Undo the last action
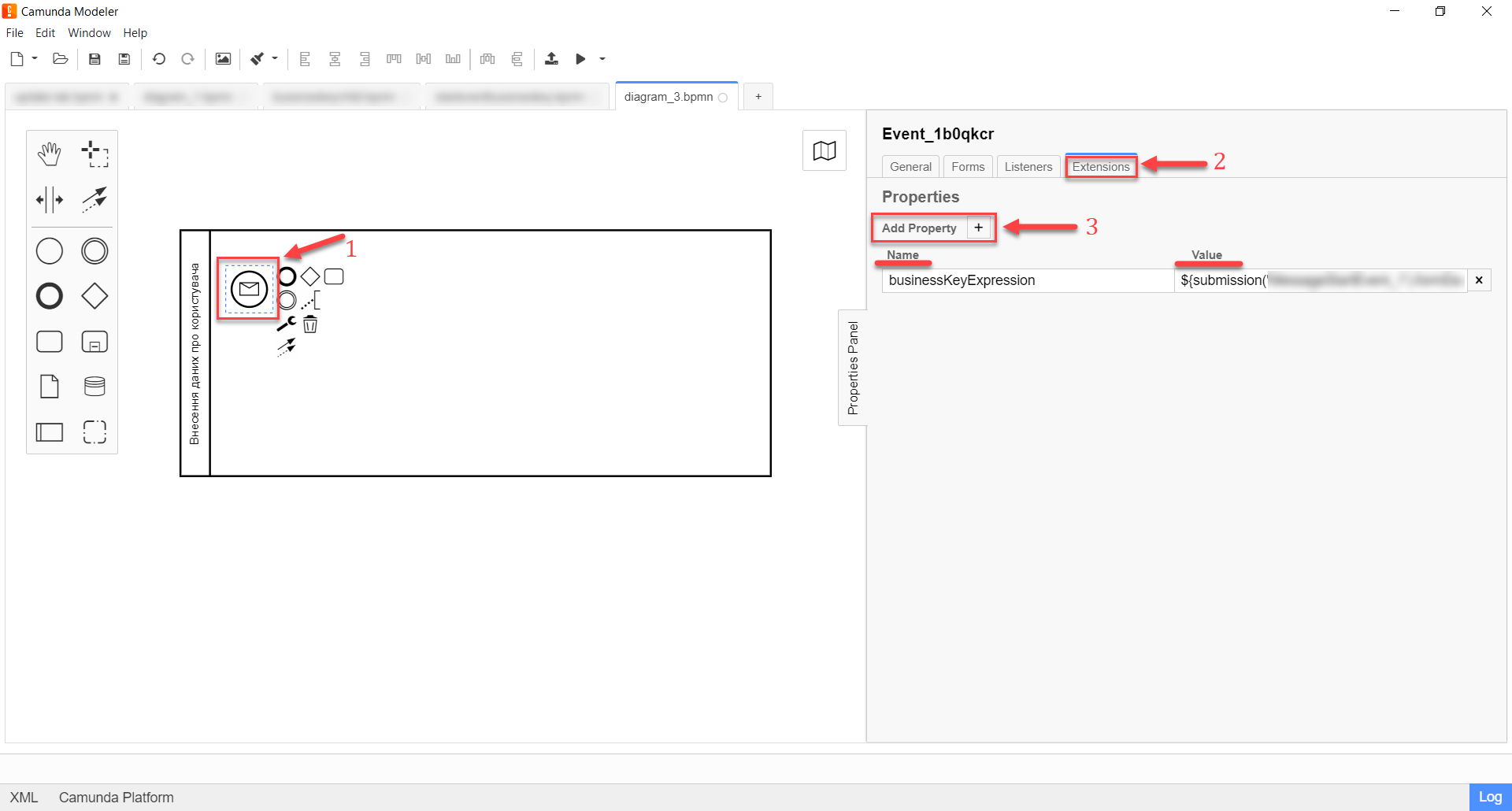 (159, 59)
